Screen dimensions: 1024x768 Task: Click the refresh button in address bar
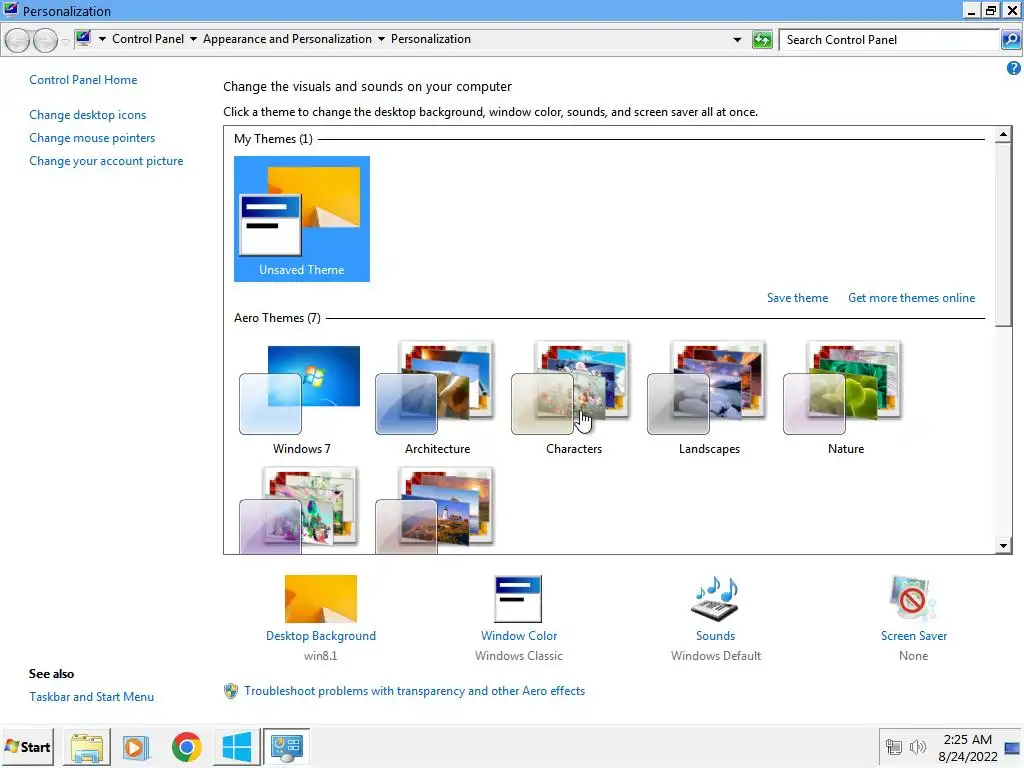[762, 40]
